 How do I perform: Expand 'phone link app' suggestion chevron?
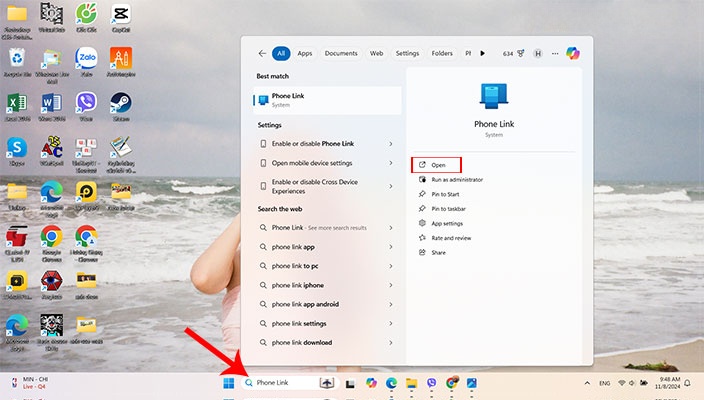point(391,247)
